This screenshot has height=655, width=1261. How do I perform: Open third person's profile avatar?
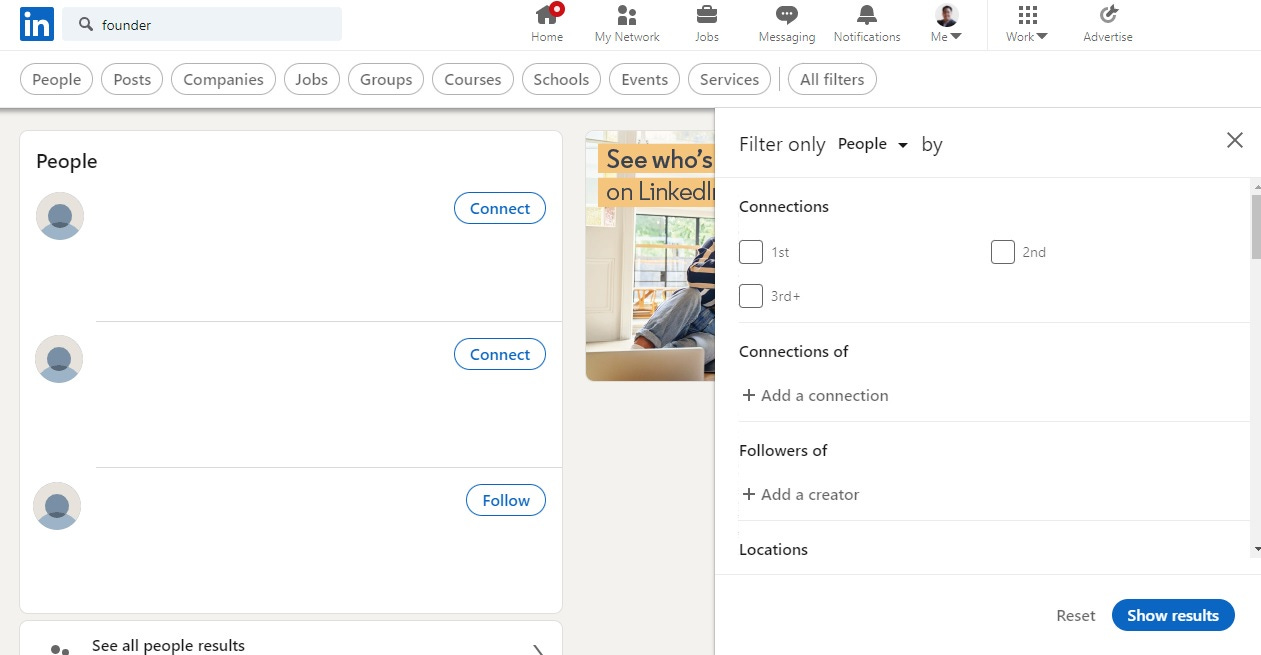(x=57, y=506)
